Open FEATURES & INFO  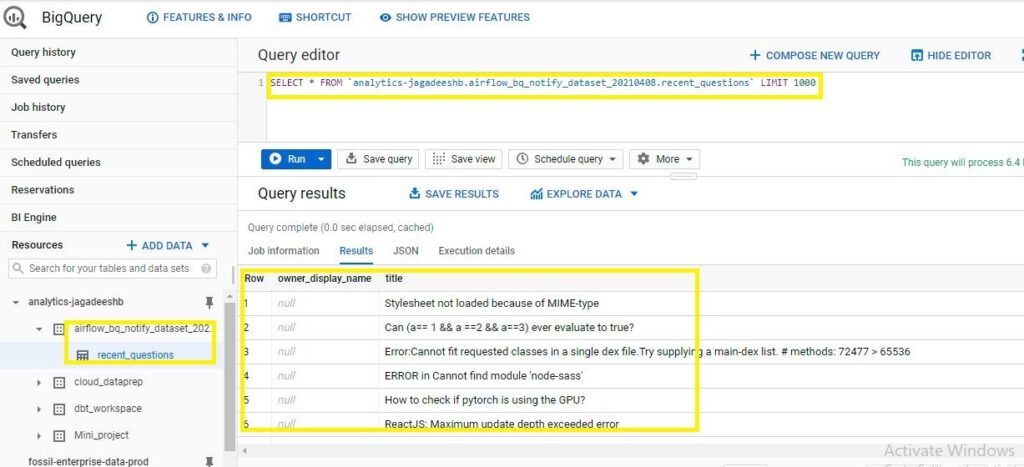[x=199, y=18]
